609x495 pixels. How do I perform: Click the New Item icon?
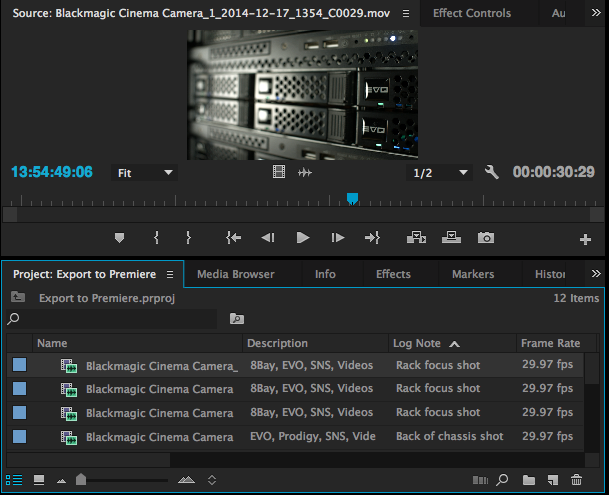click(x=553, y=481)
